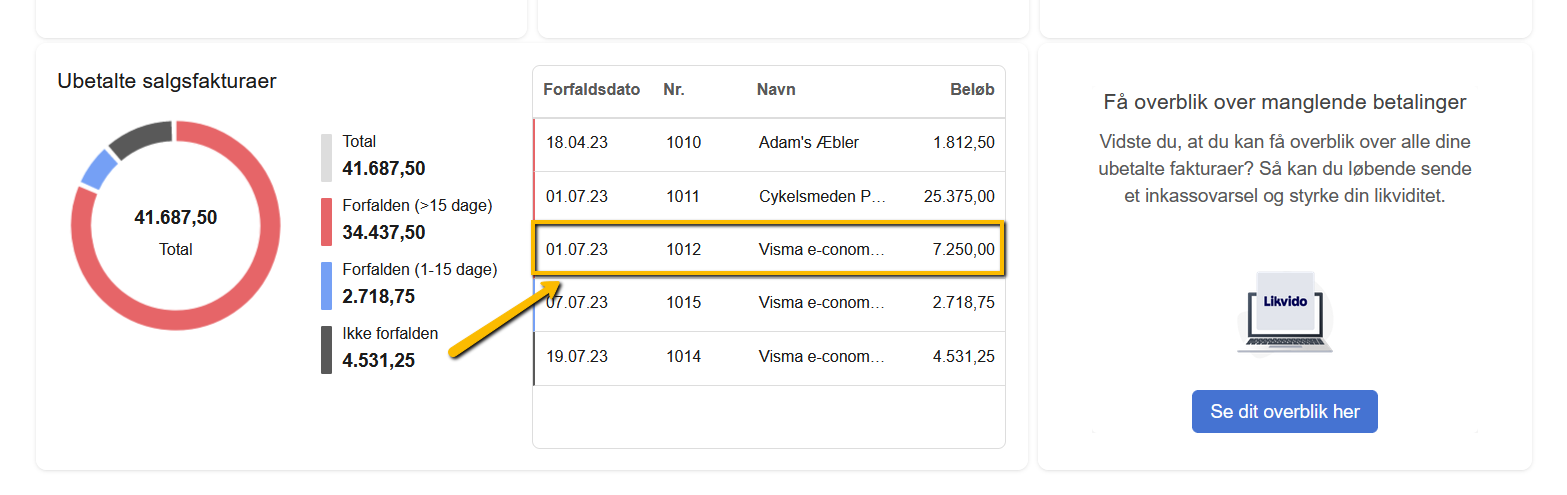Screen dimensions: 1567x495
Task: Click "Få overblik over manglende betalinger" heading
Action: tap(1285, 102)
